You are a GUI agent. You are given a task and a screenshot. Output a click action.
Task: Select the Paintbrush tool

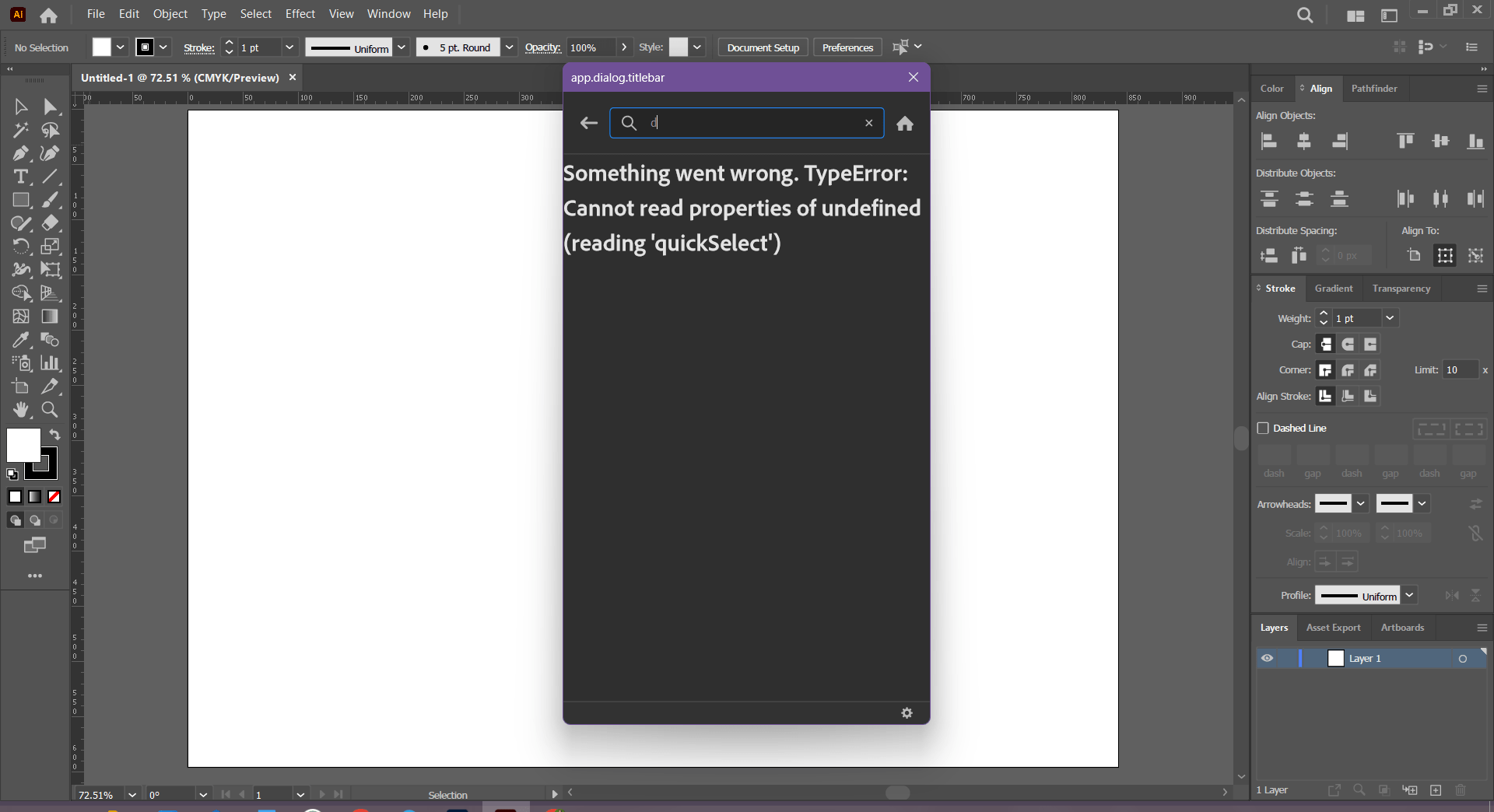[x=49, y=200]
